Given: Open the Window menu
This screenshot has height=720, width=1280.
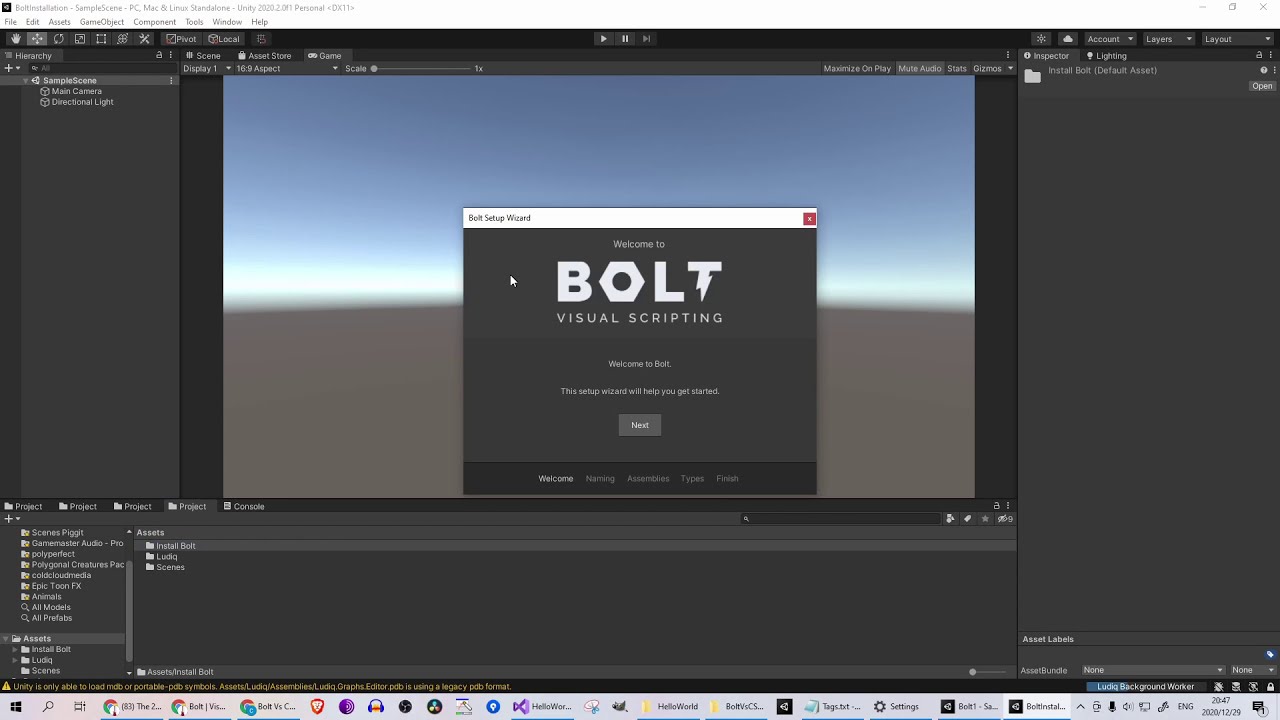Looking at the screenshot, I should pos(227,22).
